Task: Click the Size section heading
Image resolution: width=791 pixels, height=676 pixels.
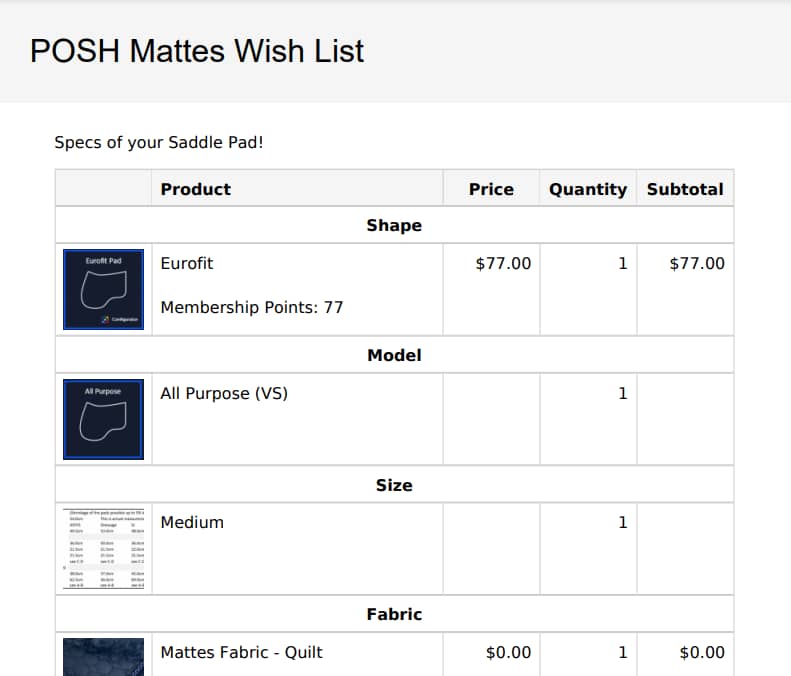Action: click(394, 485)
